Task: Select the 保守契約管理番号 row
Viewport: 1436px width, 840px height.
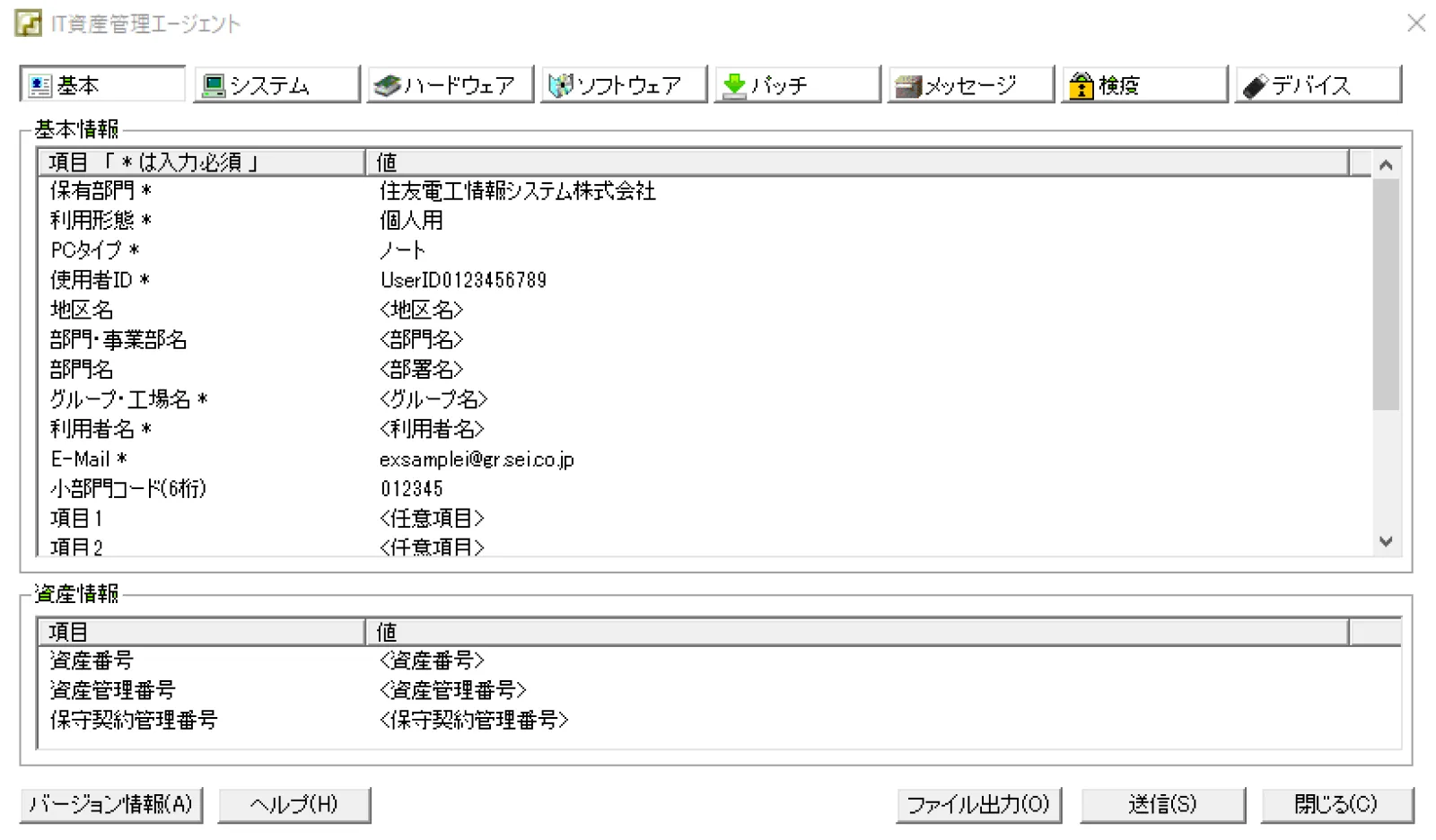Action: pyautogui.click(x=719, y=720)
